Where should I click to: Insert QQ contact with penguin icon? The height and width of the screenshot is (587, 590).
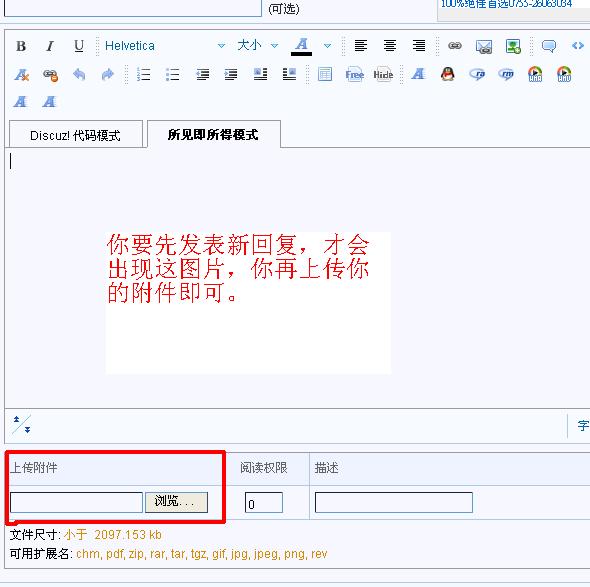(x=448, y=74)
